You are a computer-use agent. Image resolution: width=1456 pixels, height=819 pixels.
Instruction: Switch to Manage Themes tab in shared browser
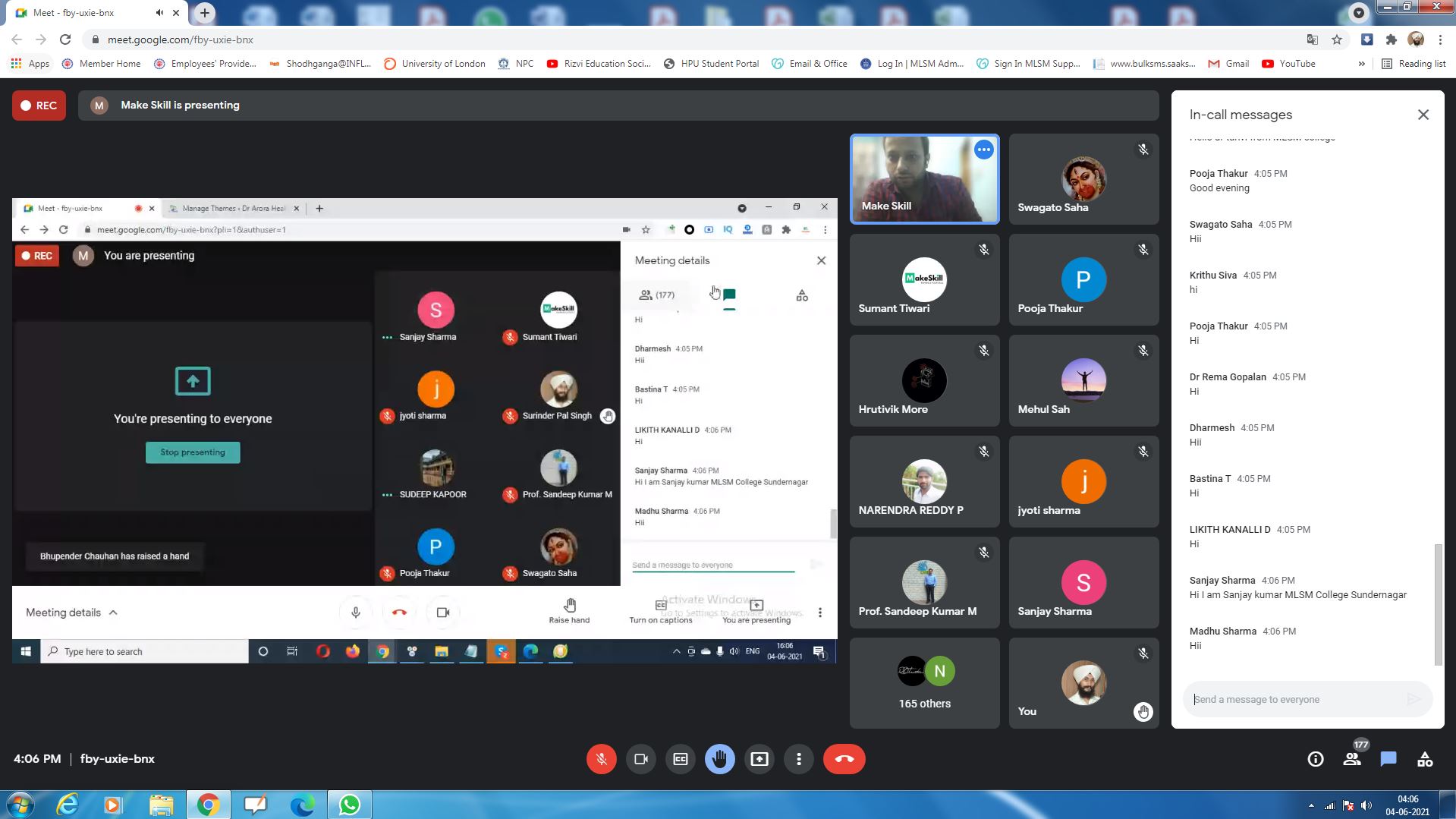234,208
